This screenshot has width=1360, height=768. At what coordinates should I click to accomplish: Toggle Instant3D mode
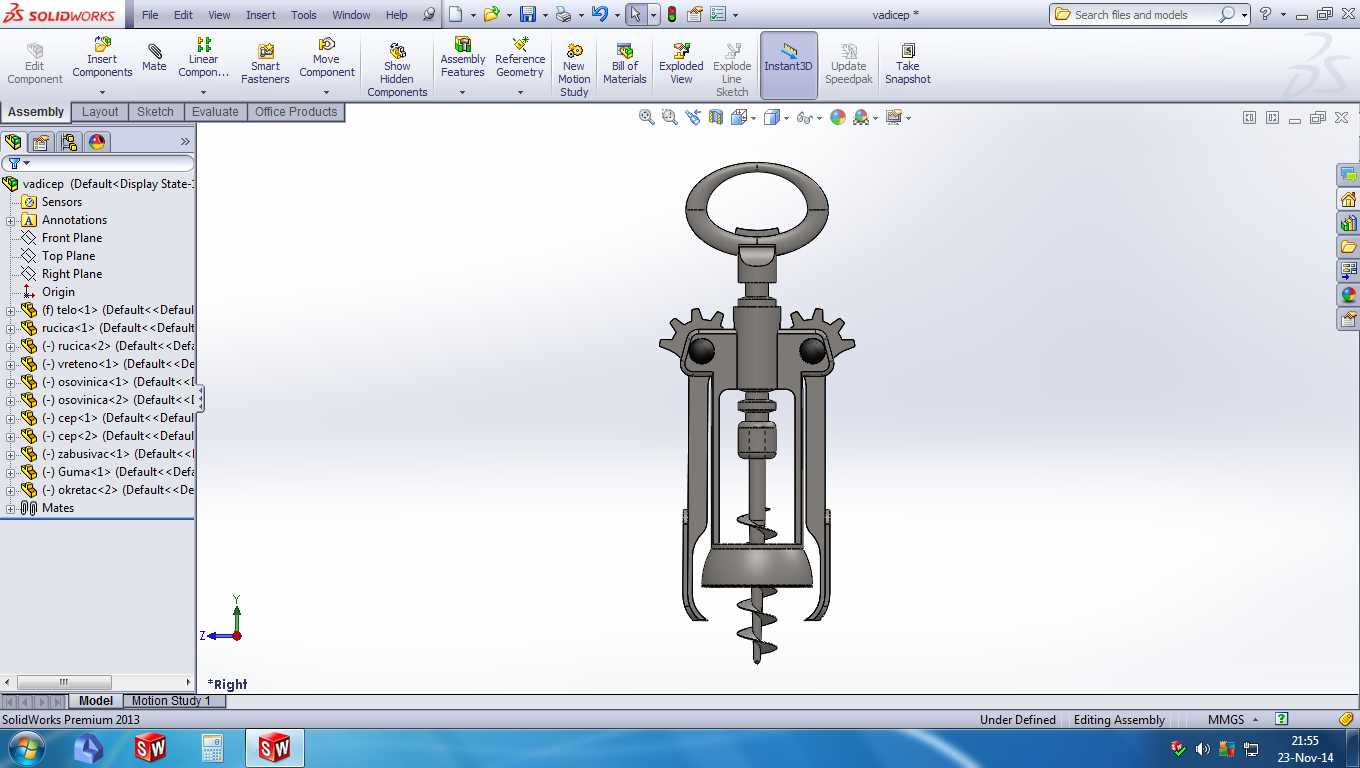[x=789, y=65]
